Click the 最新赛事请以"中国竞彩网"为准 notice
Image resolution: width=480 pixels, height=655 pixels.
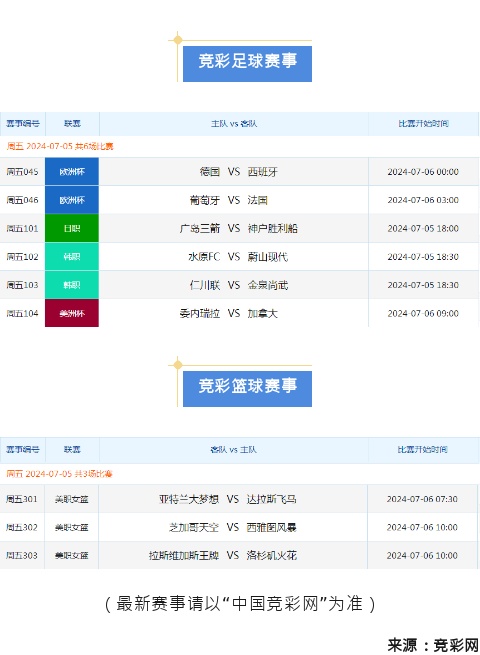[x=240, y=604]
